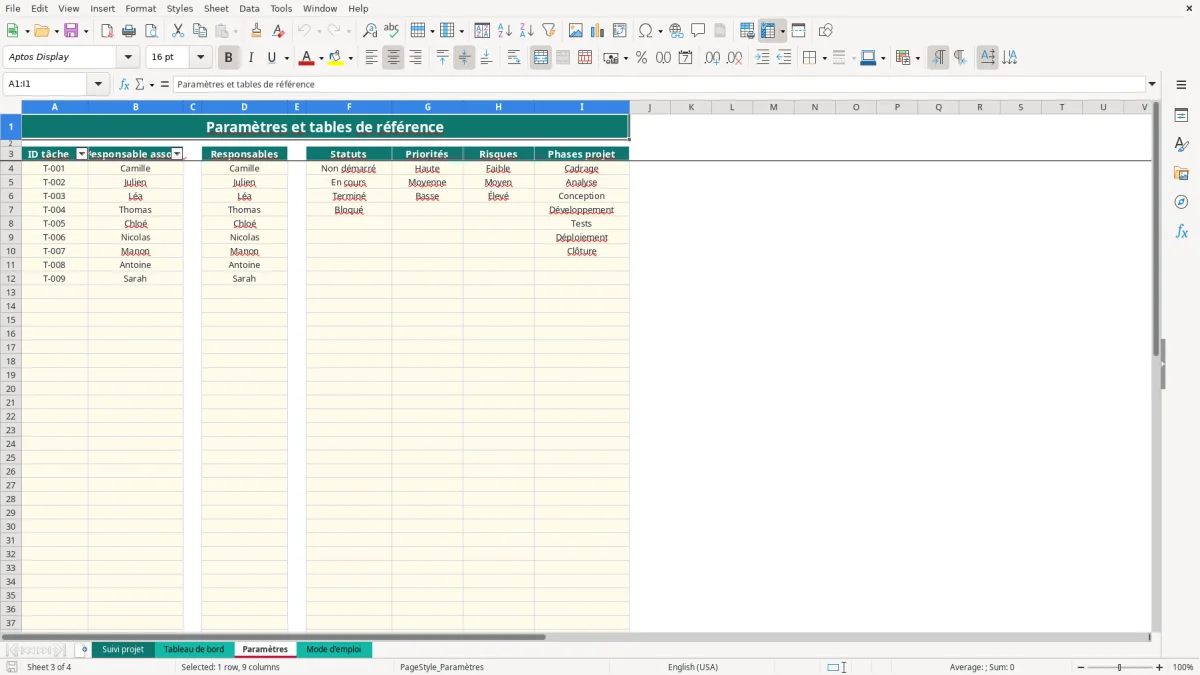This screenshot has height=675, width=1200.
Task: Switch to the Tableau de bord tab
Action: 194,649
